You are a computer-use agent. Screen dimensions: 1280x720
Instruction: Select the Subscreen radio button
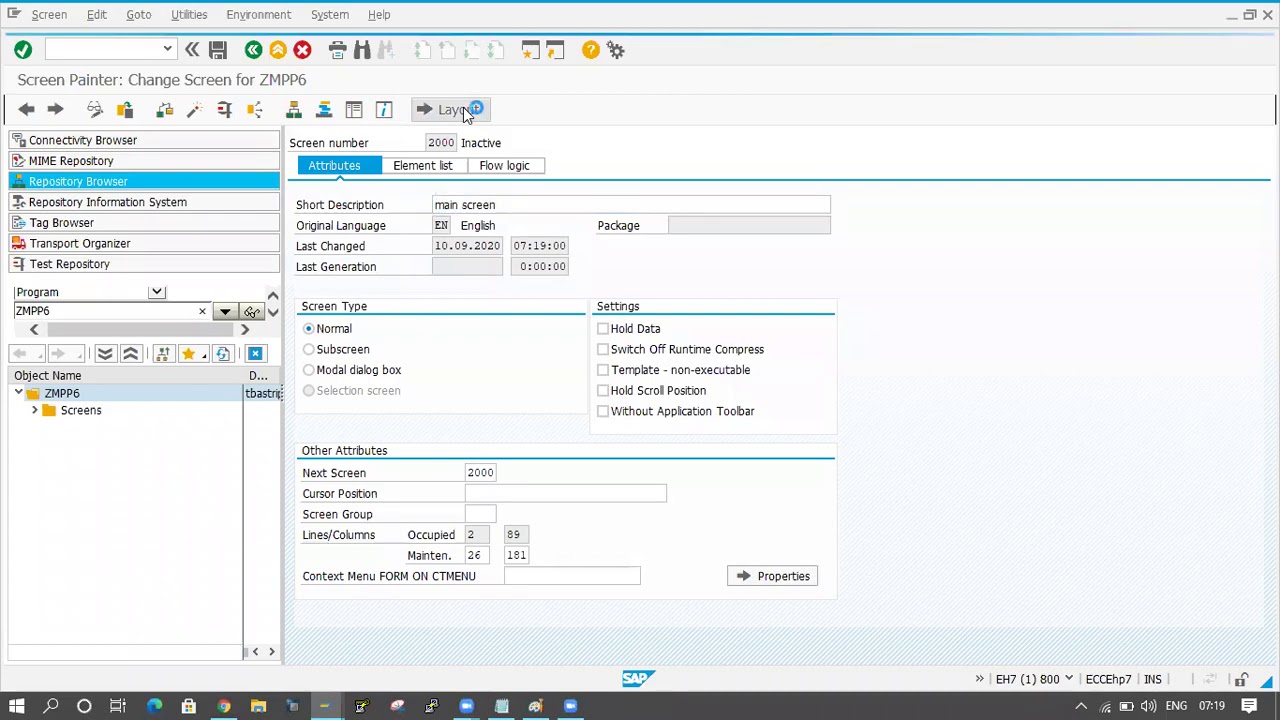(309, 349)
